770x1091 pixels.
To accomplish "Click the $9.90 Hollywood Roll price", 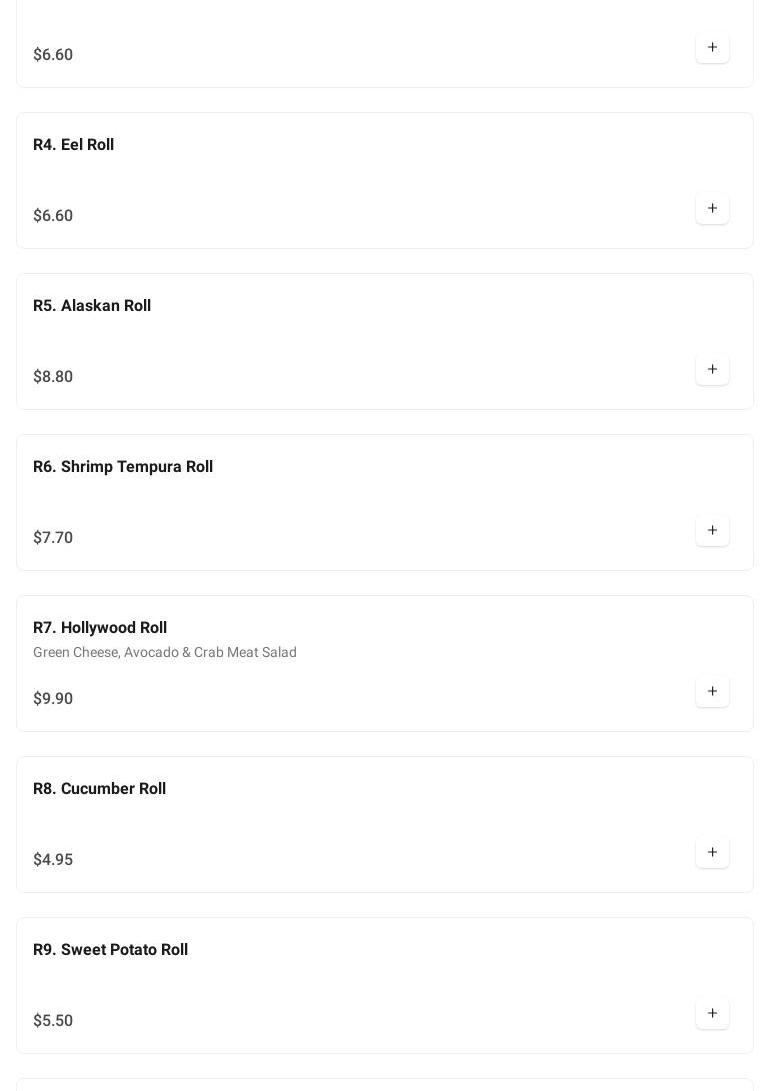I will (x=53, y=699).
